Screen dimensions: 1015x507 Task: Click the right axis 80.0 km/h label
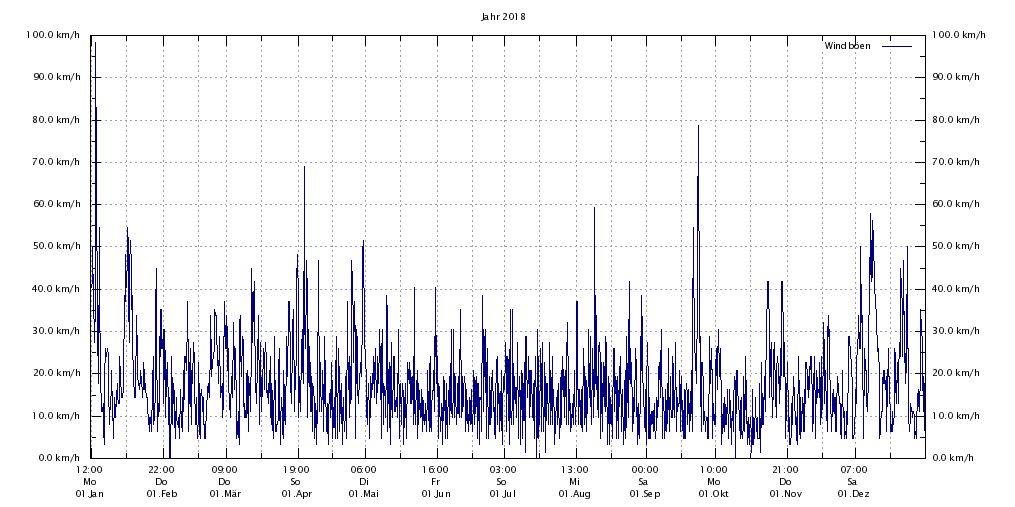coord(958,120)
